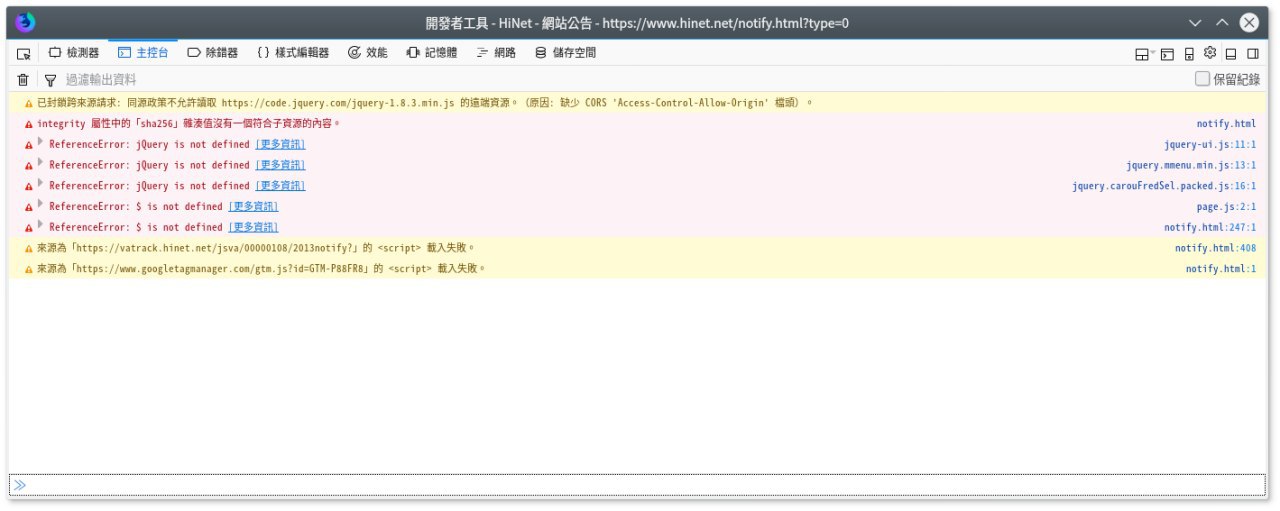Click the CORS blocked request warning message
The image size is (1280, 511).
pyautogui.click(x=424, y=103)
